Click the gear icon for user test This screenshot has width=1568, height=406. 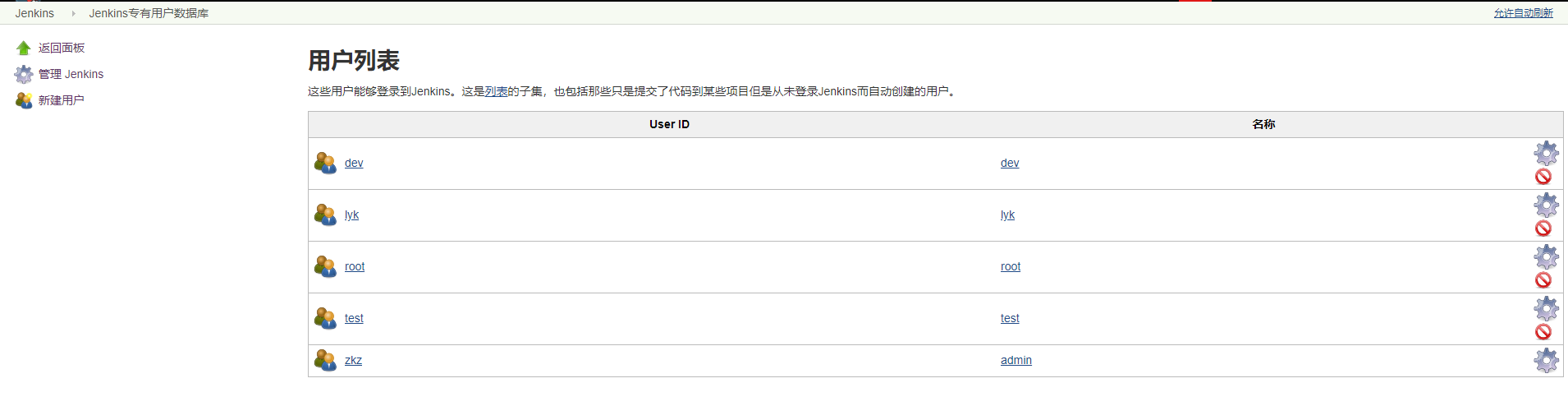(1546, 308)
